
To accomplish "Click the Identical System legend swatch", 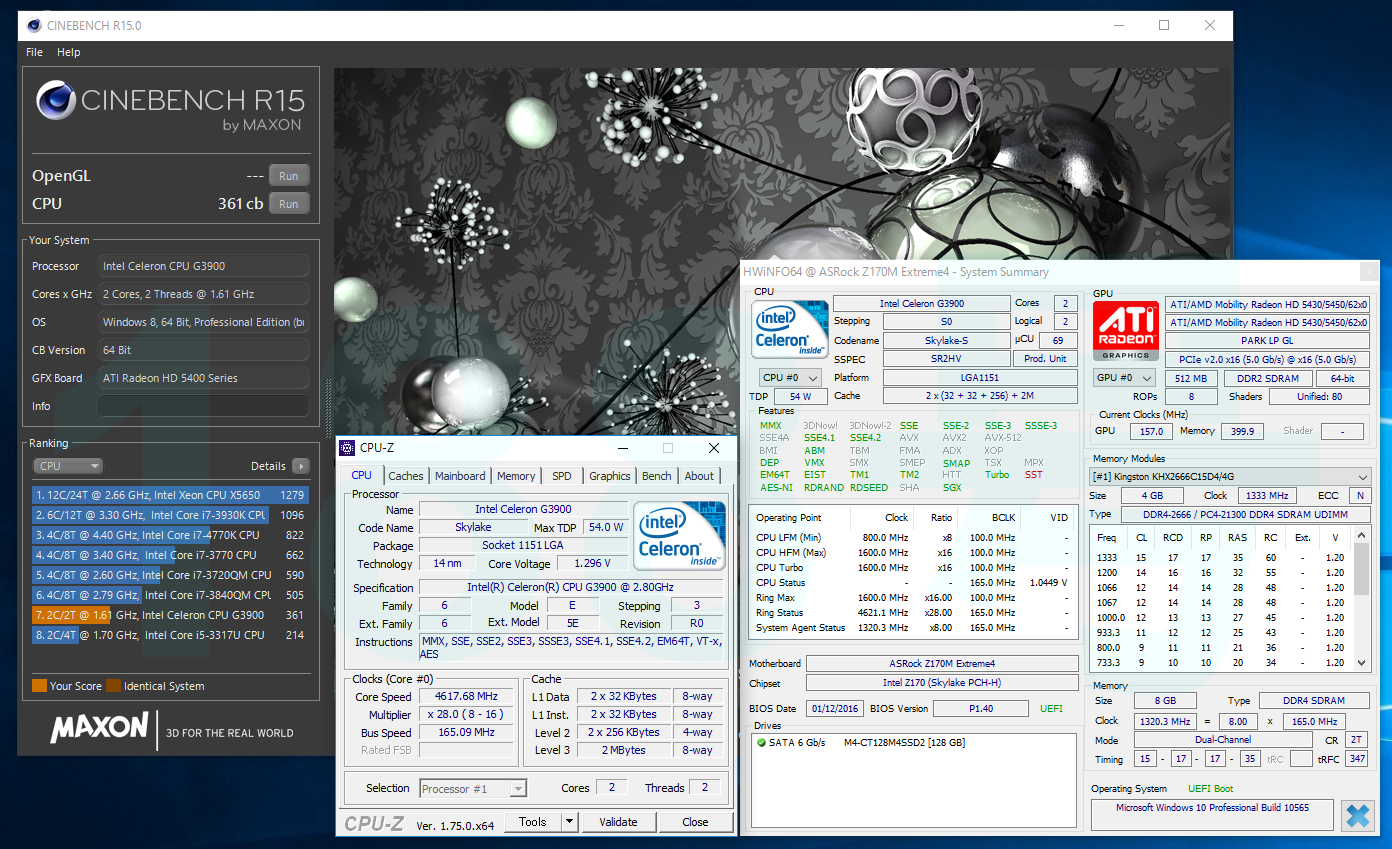I will coord(114,686).
